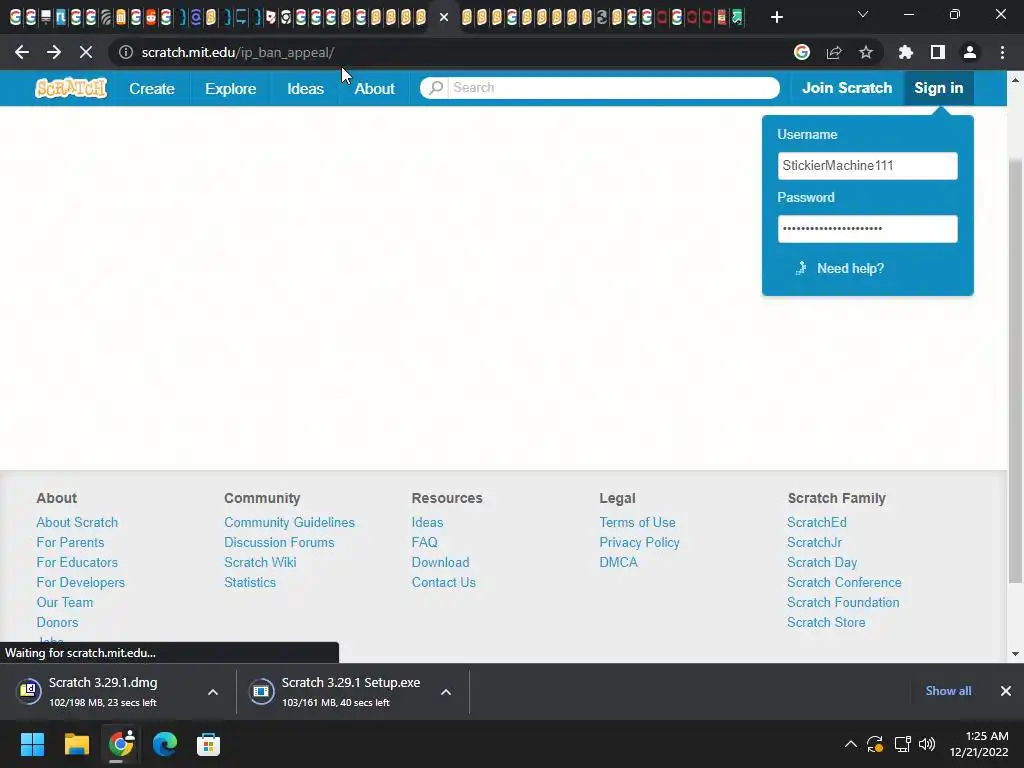Screen dimensions: 1024x768
Task: Open the FAQ footer link
Action: [424, 542]
